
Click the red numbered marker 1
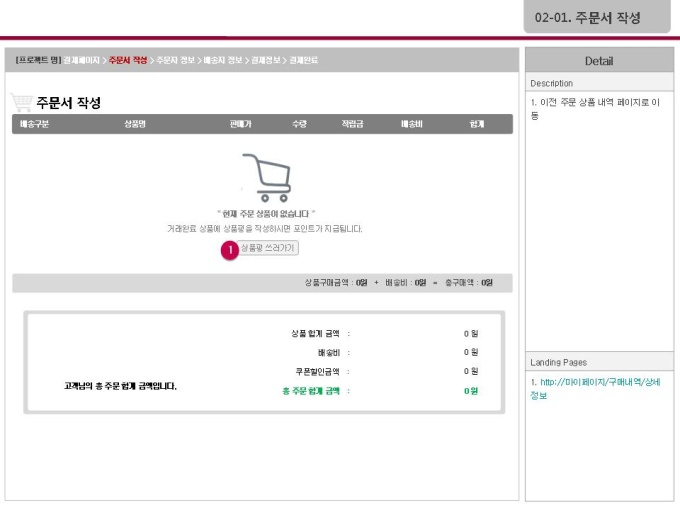point(230,248)
